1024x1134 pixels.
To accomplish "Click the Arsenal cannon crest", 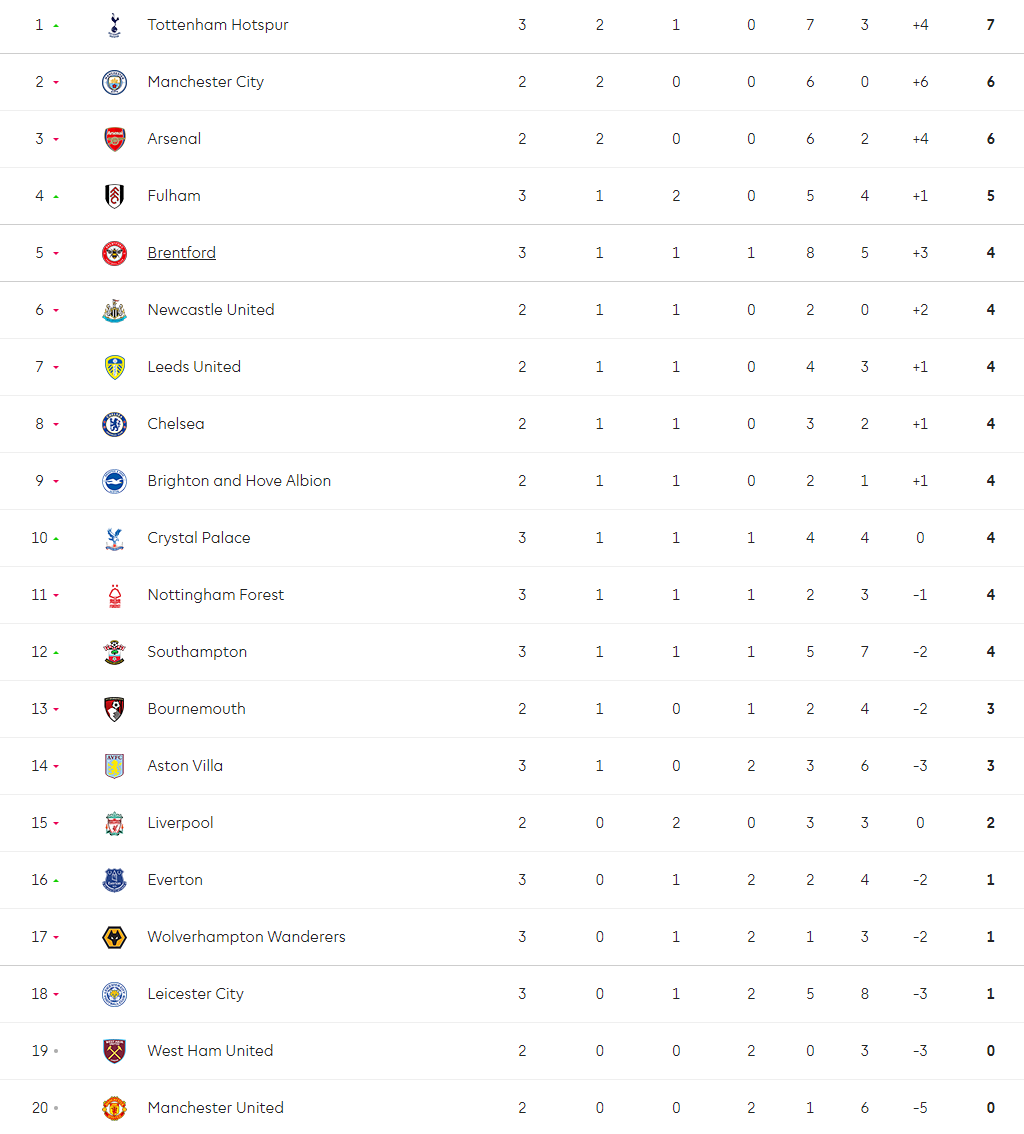I will click(114, 139).
